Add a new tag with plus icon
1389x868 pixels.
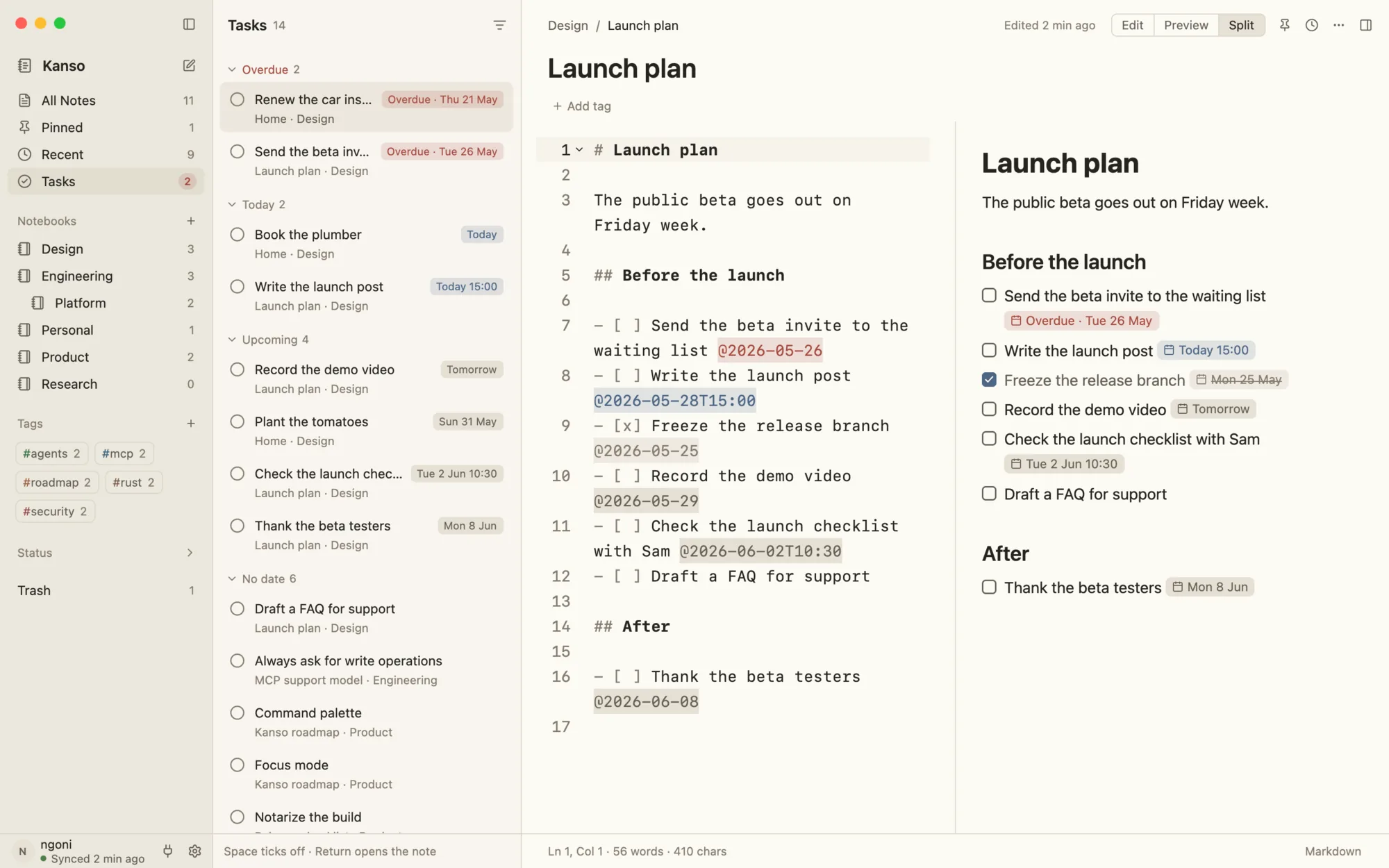click(190, 424)
